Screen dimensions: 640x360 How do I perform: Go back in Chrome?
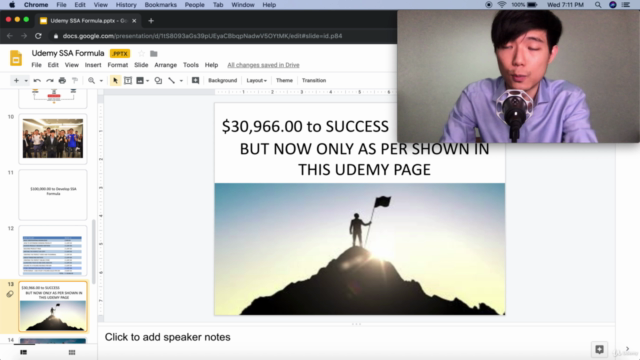coord(10,36)
